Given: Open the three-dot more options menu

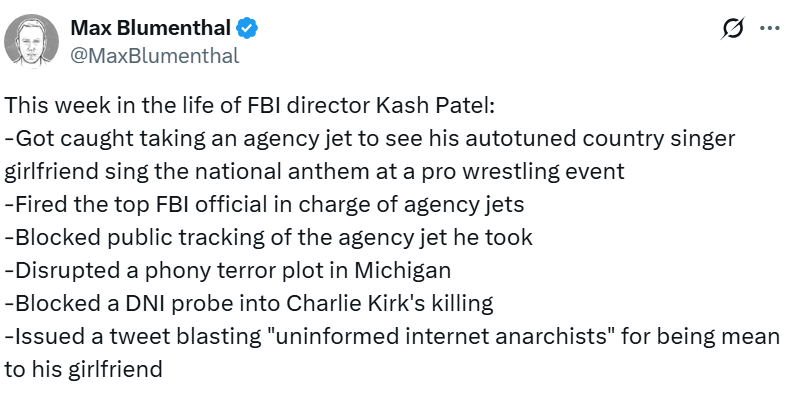Looking at the screenshot, I should pyautogui.click(x=768, y=29).
